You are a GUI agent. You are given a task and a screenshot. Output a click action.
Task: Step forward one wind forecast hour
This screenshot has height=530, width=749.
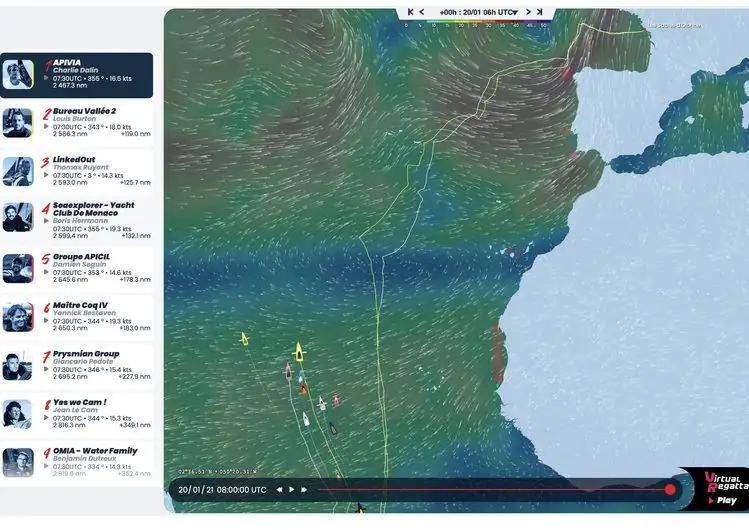coord(528,12)
